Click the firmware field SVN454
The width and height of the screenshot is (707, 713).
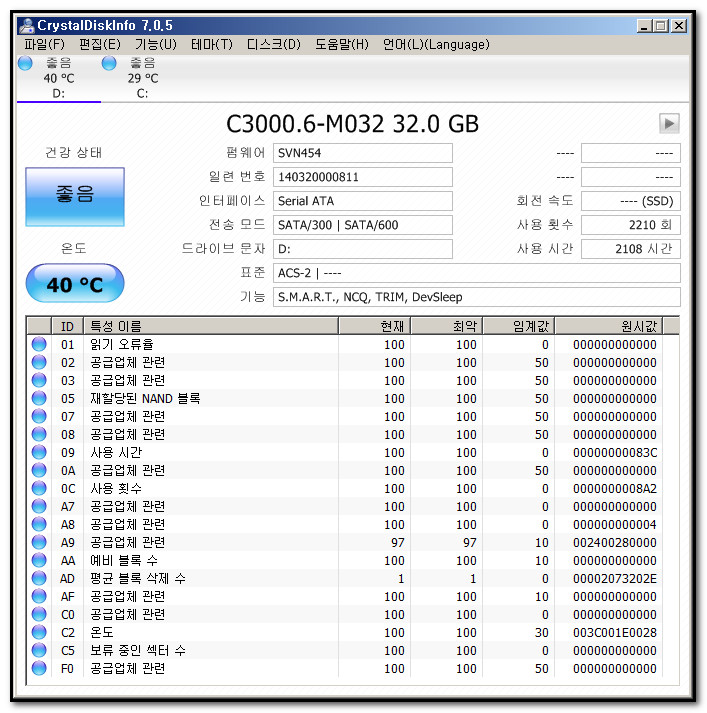pos(363,153)
